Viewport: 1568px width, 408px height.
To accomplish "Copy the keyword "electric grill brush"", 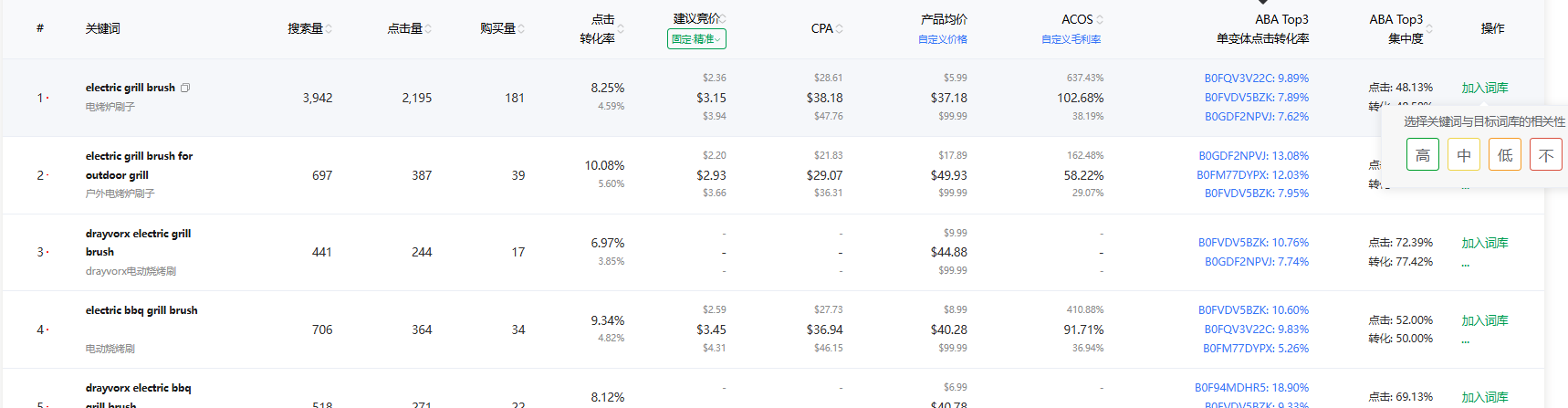I will pyautogui.click(x=185, y=88).
